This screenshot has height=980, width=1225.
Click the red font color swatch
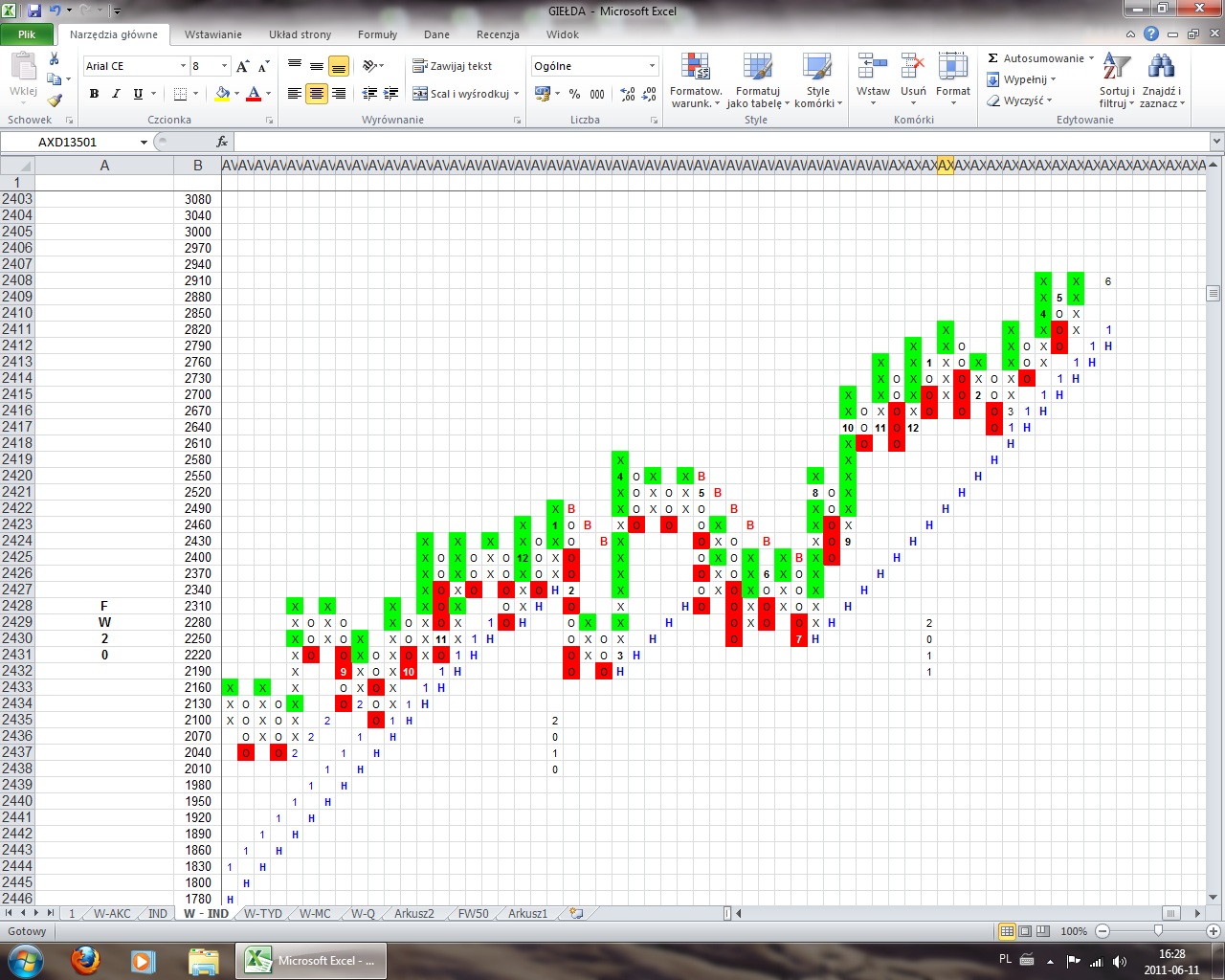point(254,94)
